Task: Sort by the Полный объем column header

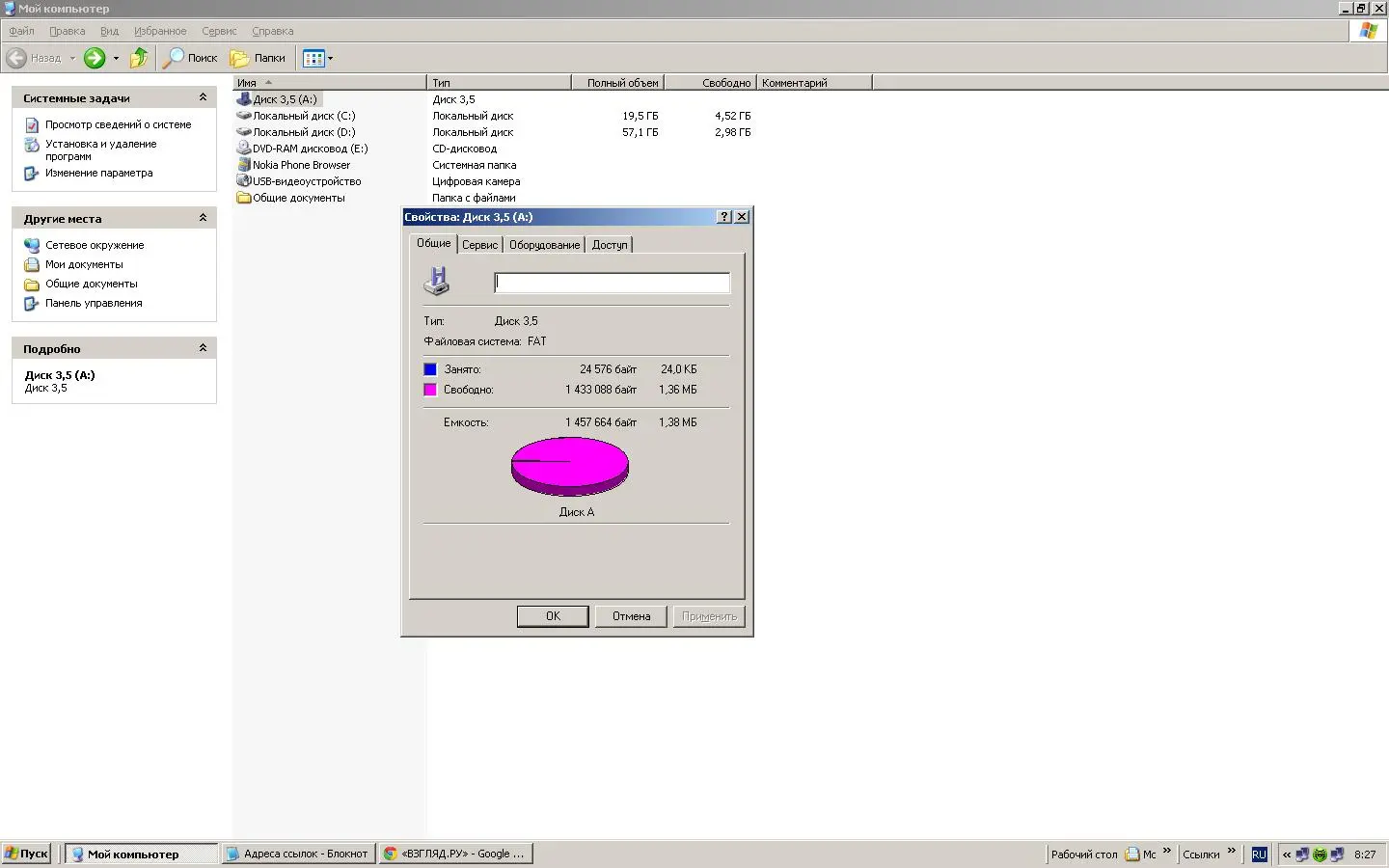Action: (x=617, y=83)
